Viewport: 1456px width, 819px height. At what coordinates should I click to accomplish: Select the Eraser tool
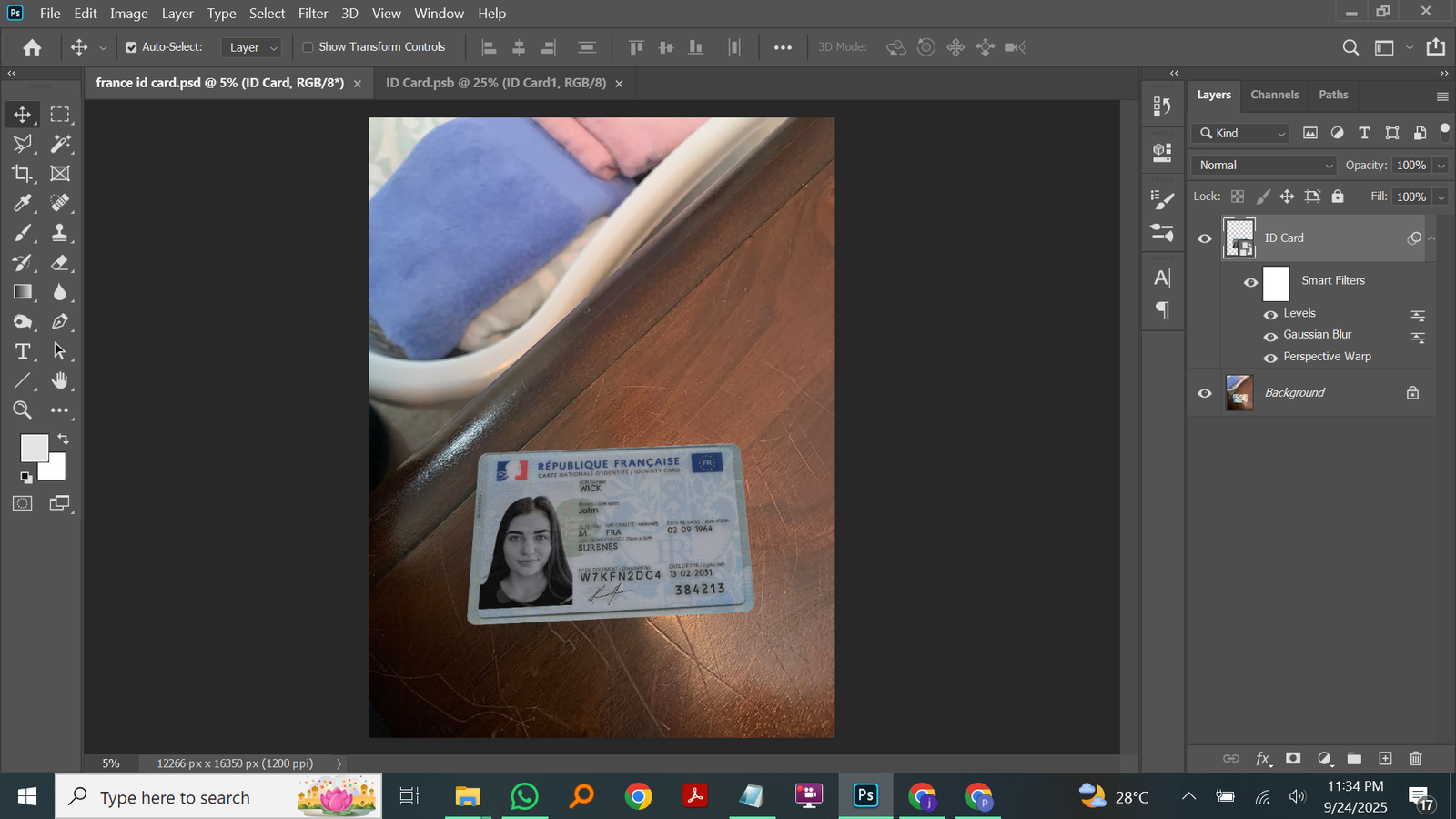click(x=60, y=263)
